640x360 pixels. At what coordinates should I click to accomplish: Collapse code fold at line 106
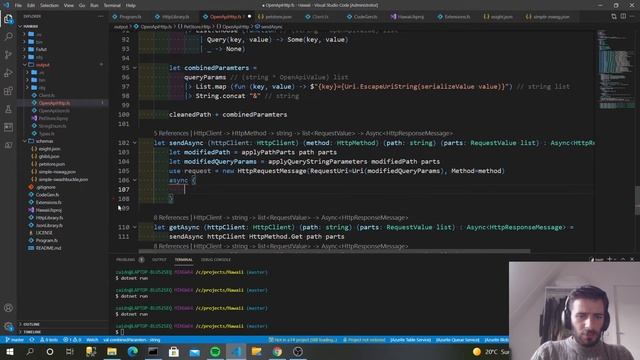pos(135,180)
